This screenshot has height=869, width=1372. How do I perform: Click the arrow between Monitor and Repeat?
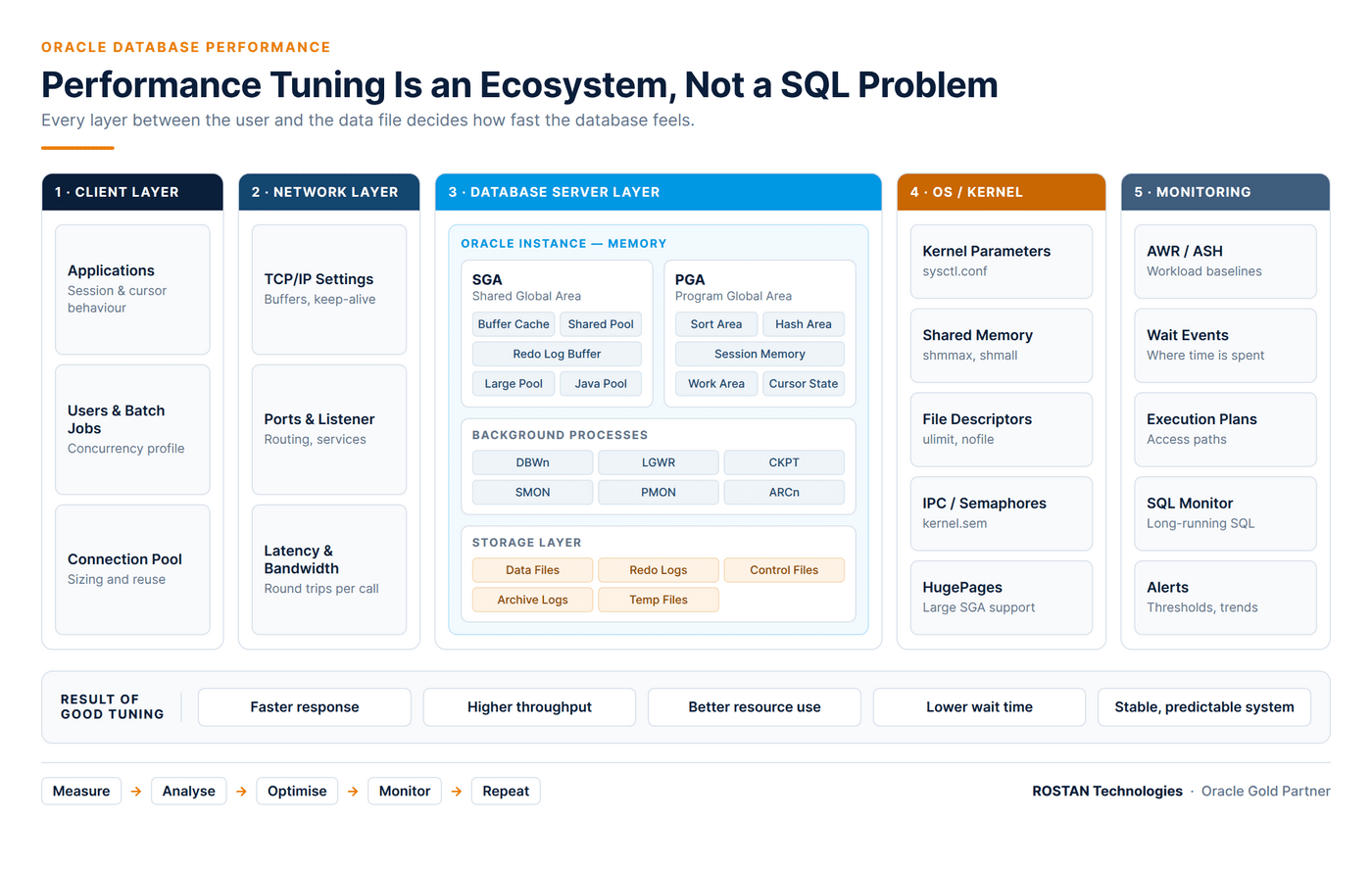(457, 792)
